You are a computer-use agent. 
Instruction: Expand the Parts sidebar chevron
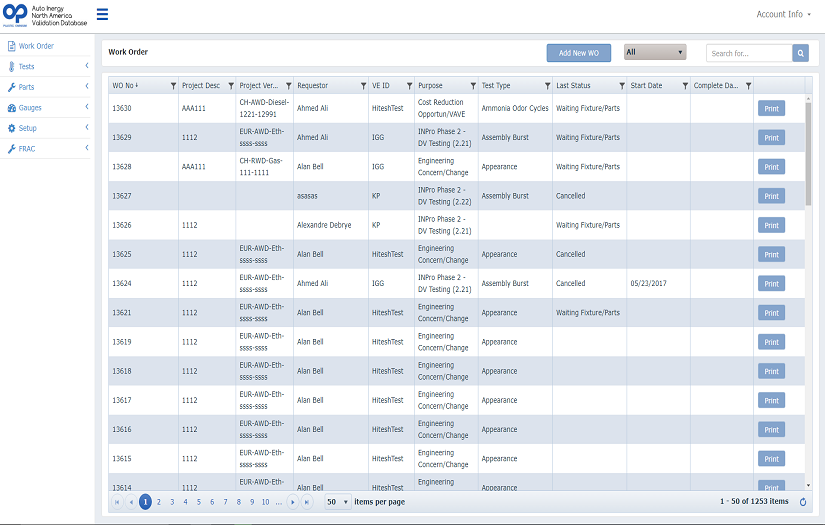coord(87,86)
